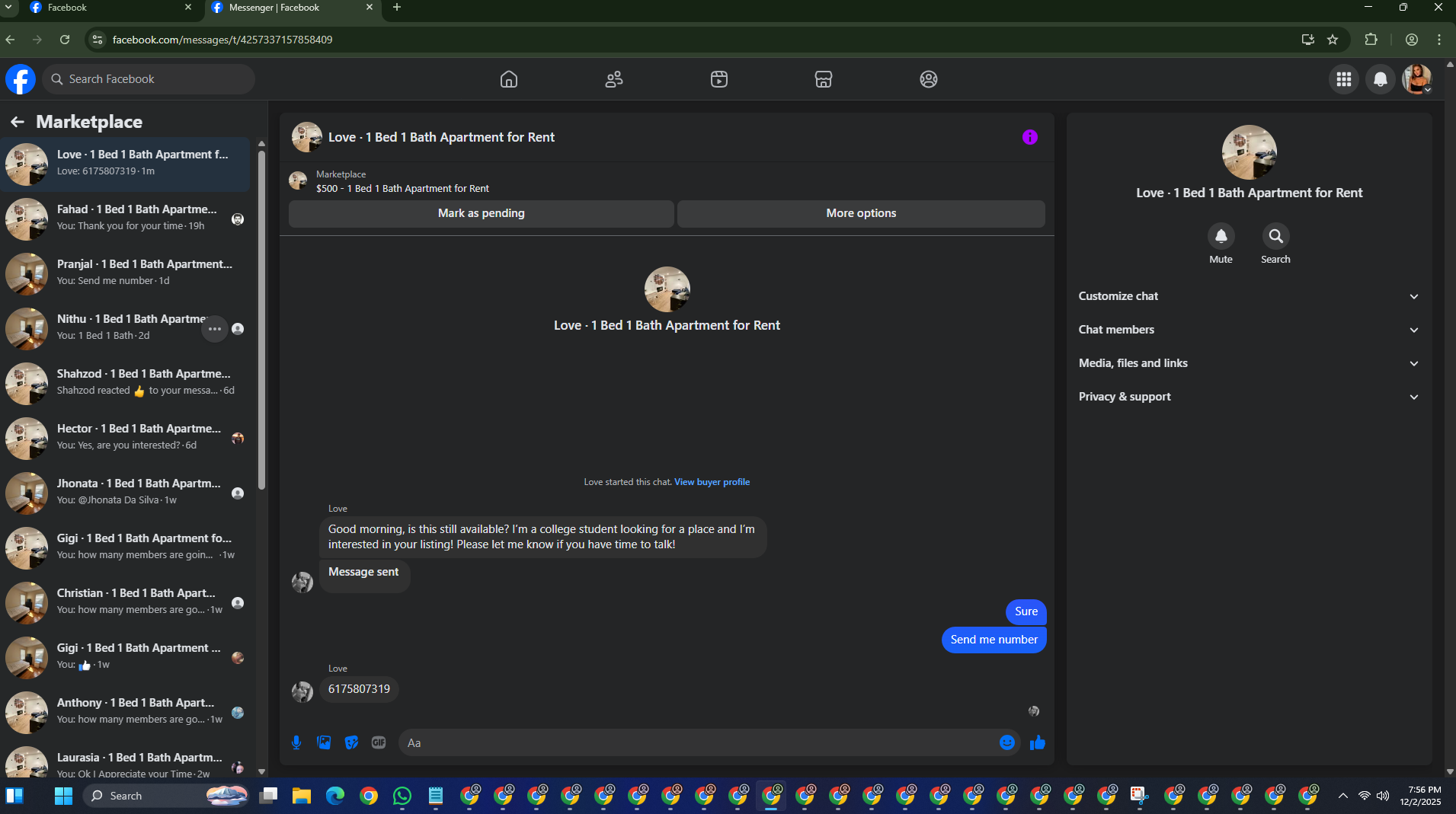1456x814 pixels.
Task: Open Video (Watch) icon in navigation
Action: click(x=719, y=79)
